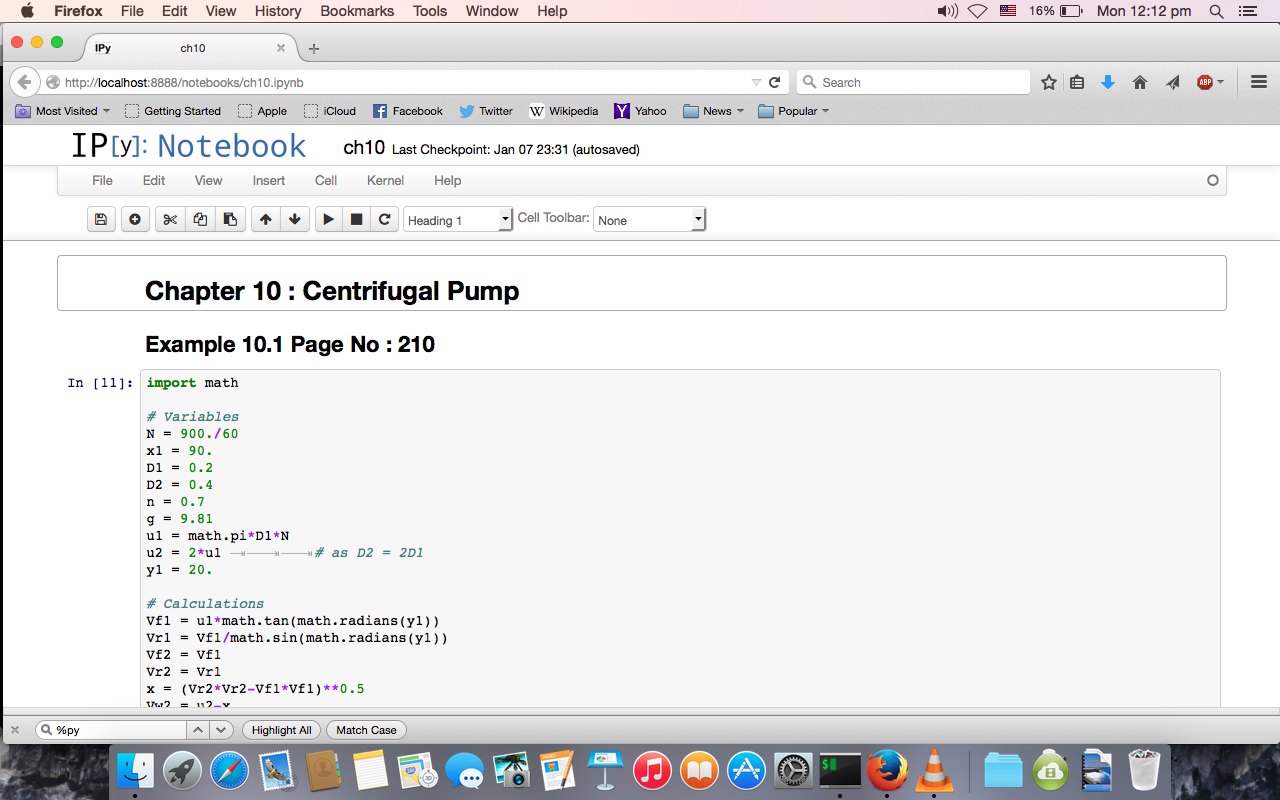Open the Insert menu in notebook

point(268,181)
